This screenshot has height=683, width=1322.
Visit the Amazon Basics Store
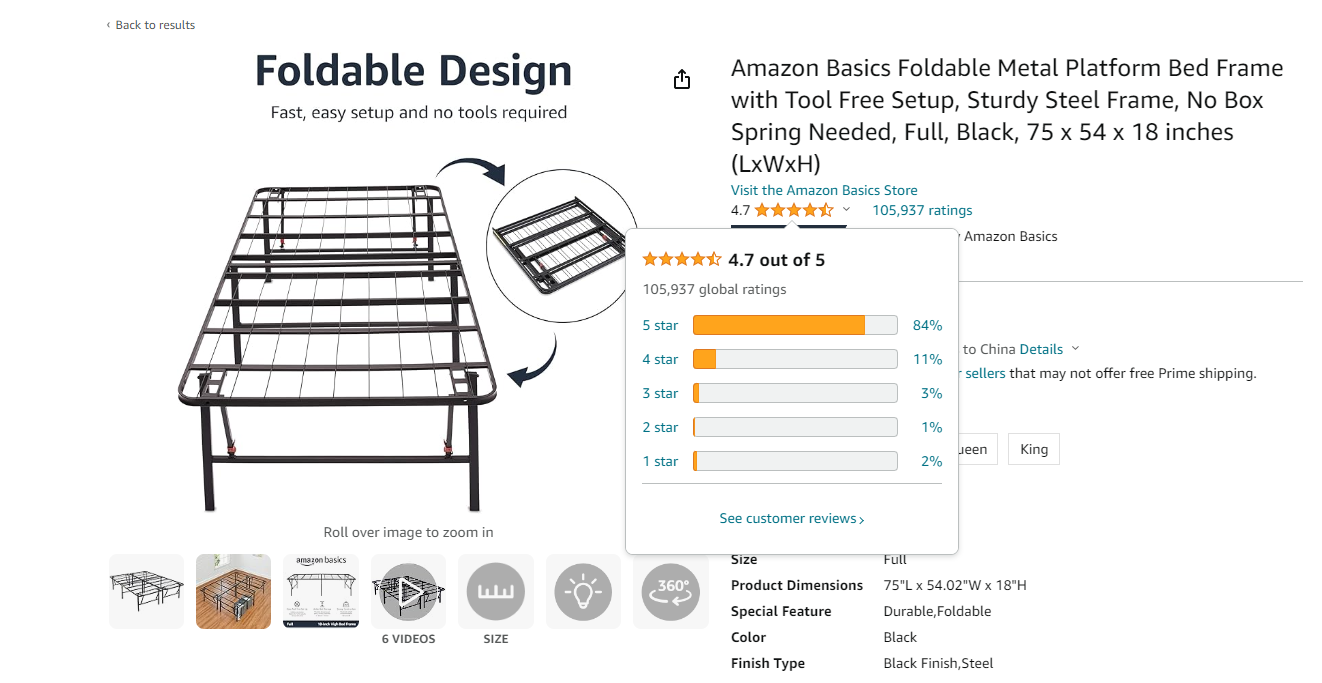[824, 190]
